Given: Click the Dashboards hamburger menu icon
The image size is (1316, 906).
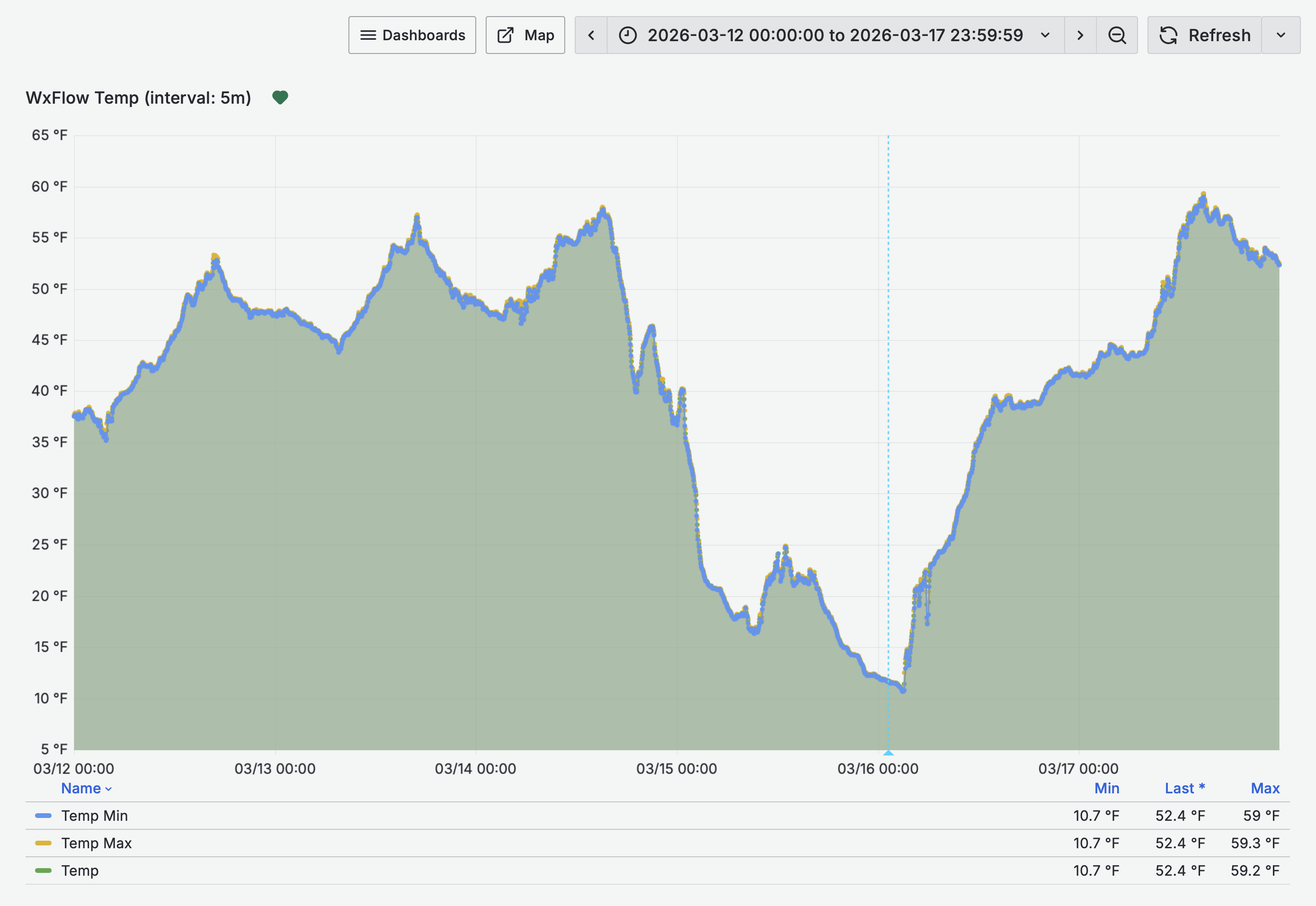Looking at the screenshot, I should [368, 35].
